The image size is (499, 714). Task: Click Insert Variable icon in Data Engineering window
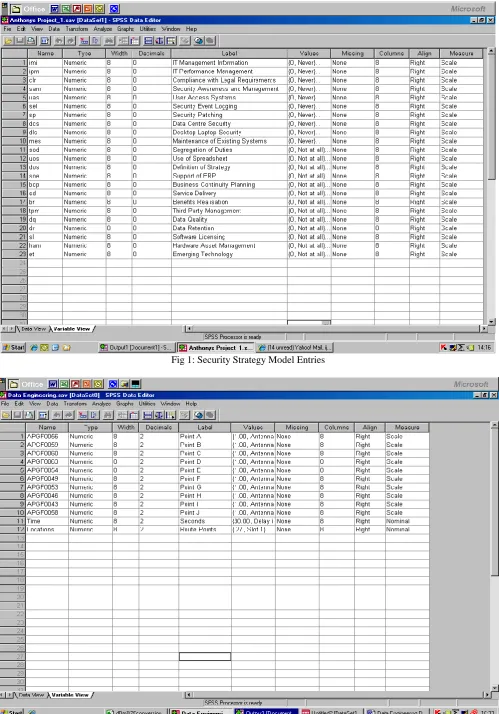coord(133,415)
